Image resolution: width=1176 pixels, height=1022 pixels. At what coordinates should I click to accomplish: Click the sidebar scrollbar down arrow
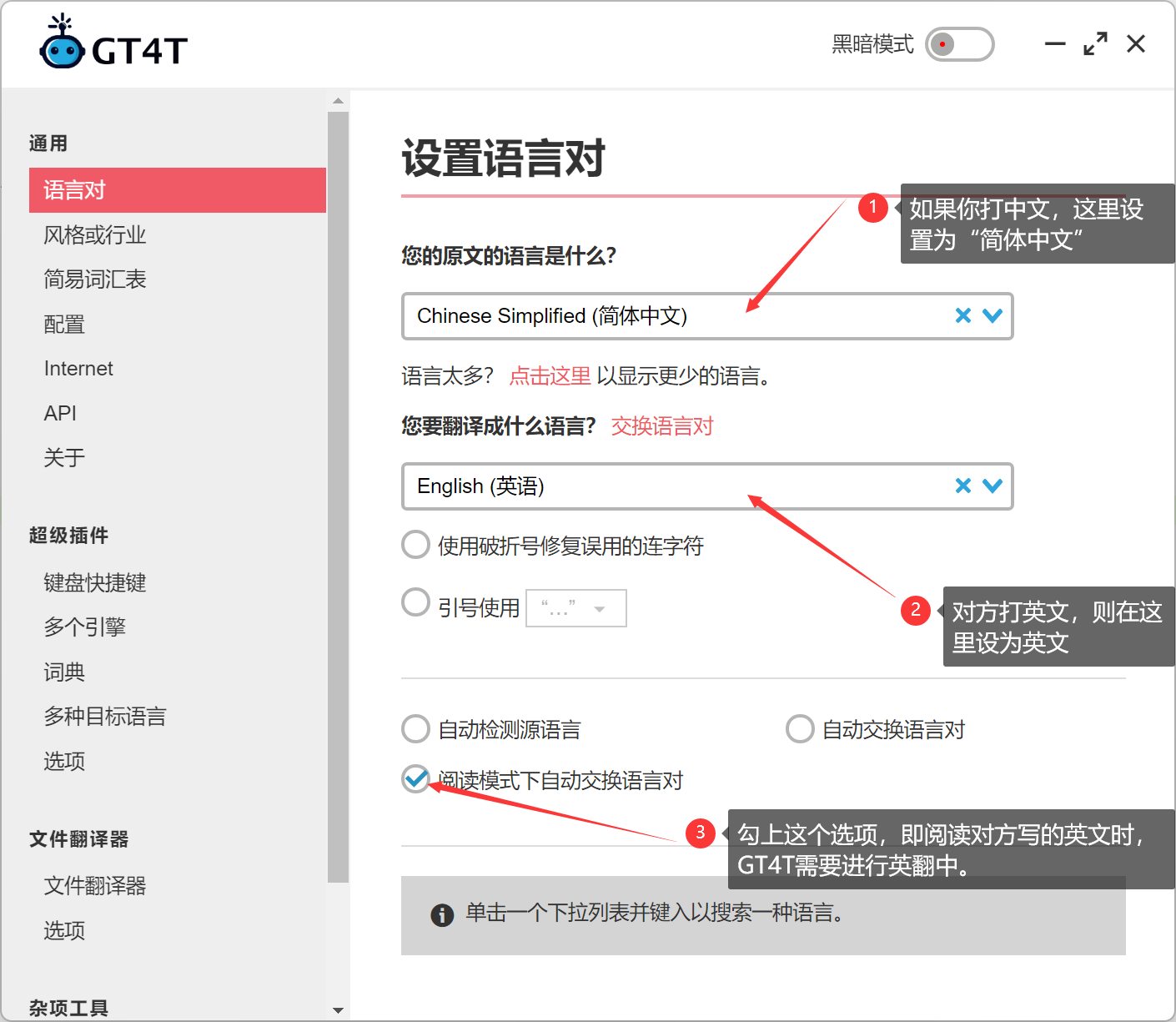pyautogui.click(x=338, y=1009)
